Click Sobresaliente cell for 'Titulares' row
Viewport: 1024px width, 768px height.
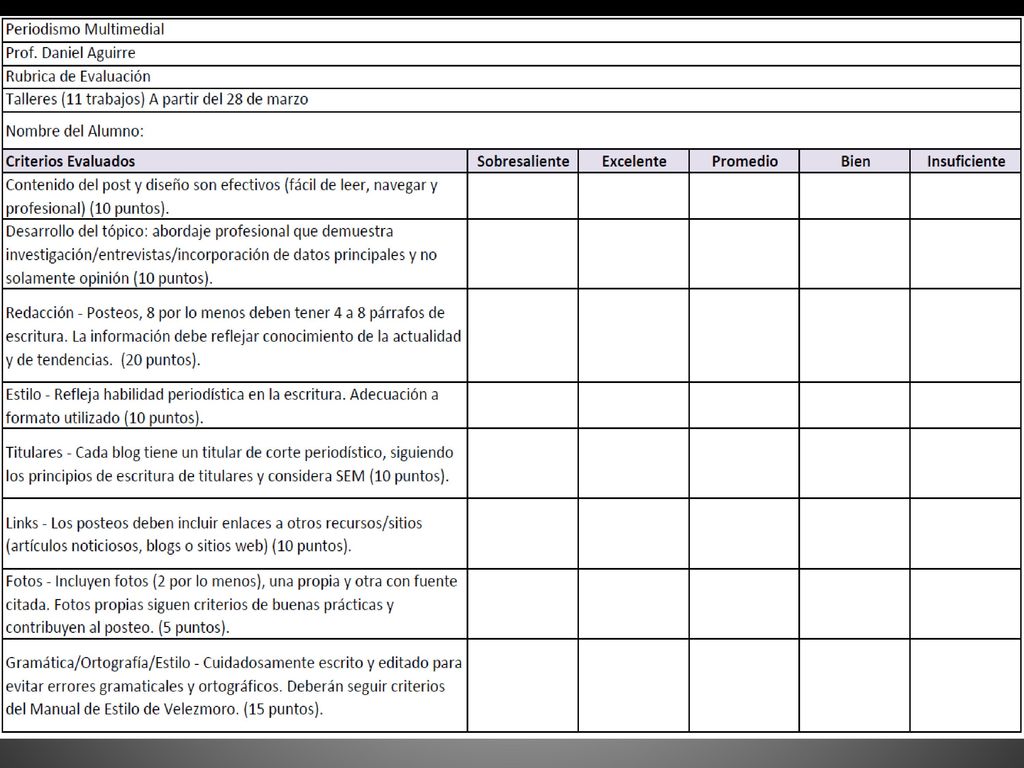(x=522, y=464)
